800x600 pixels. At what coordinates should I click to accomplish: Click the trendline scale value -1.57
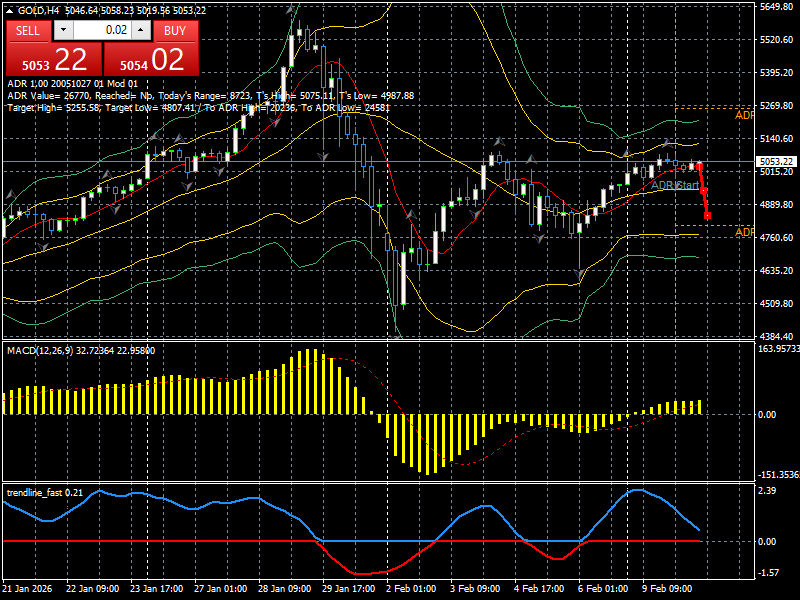point(769,572)
